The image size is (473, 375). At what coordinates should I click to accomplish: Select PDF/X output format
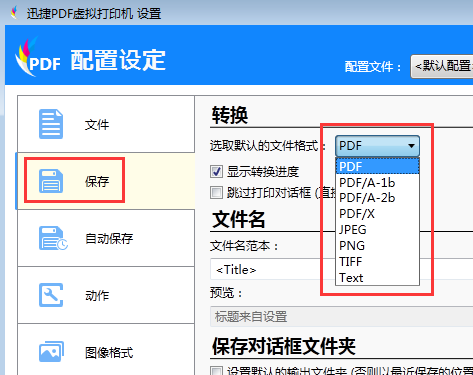coord(377,214)
